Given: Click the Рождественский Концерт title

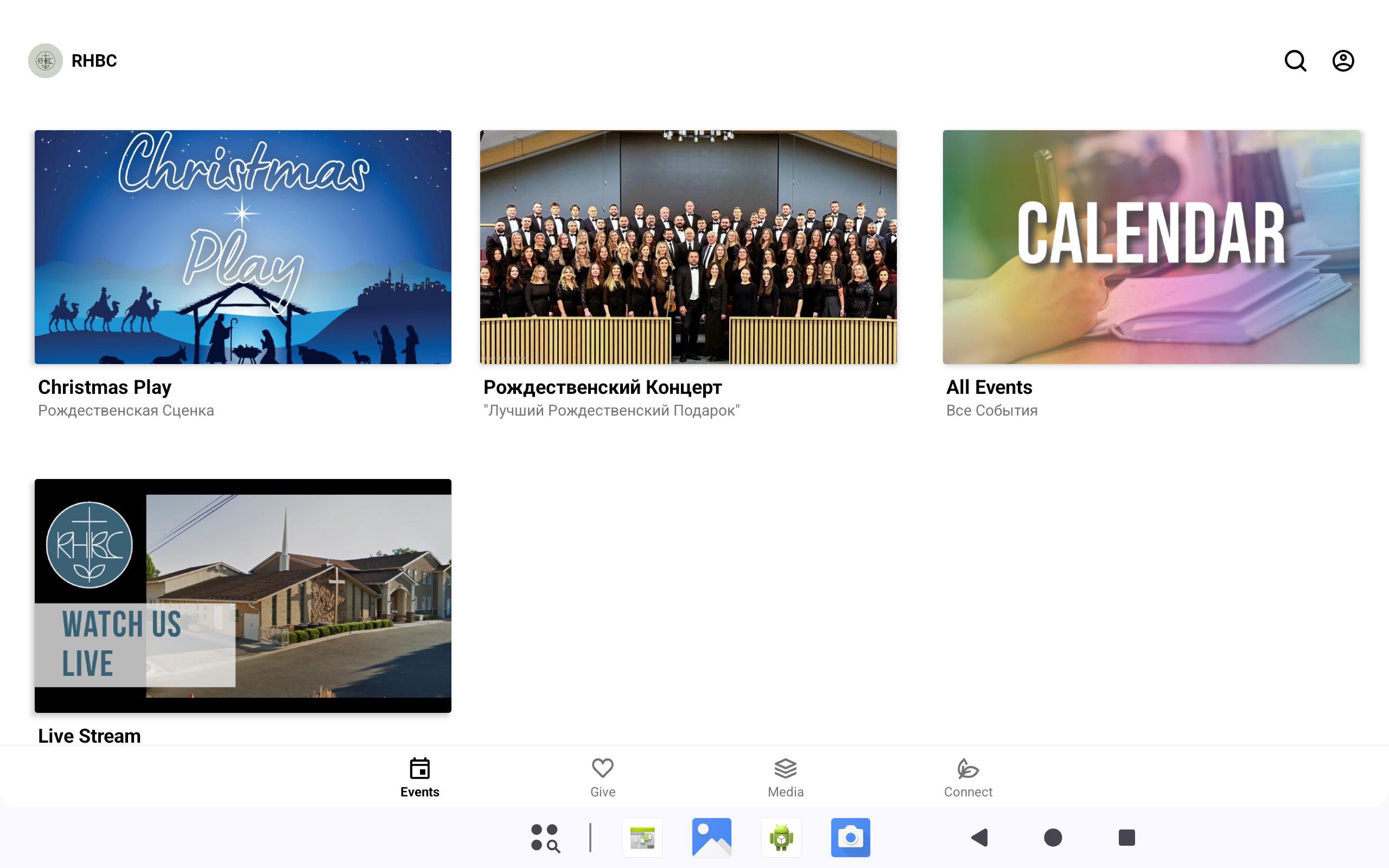Looking at the screenshot, I should (x=602, y=387).
